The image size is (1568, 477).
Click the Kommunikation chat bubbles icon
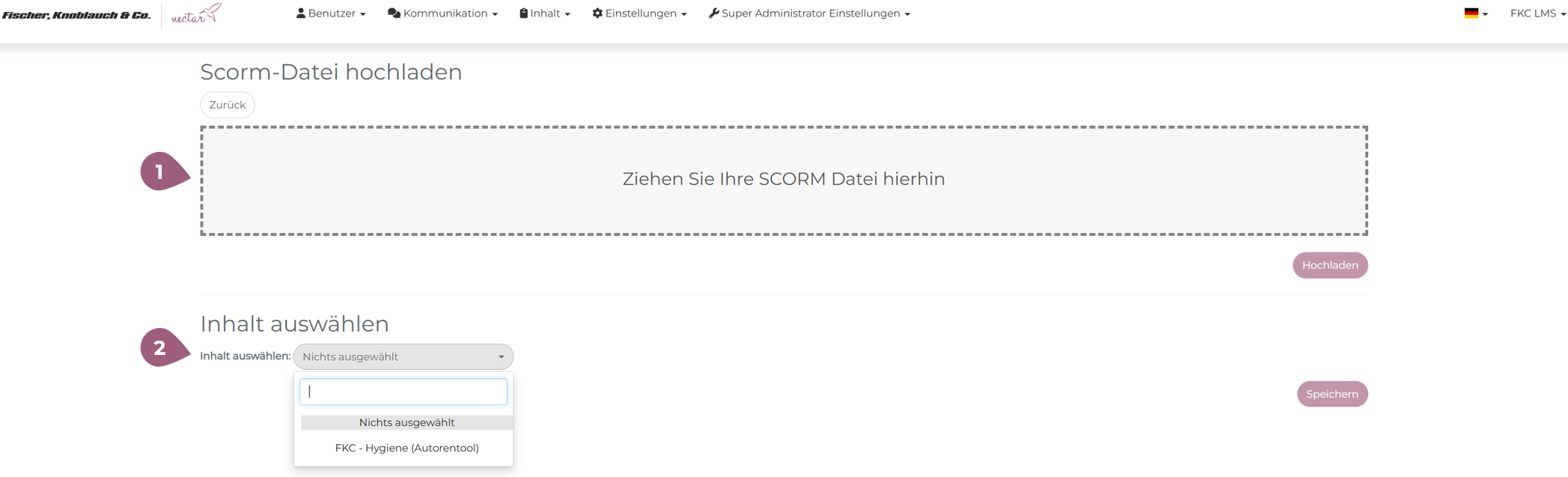tap(394, 13)
